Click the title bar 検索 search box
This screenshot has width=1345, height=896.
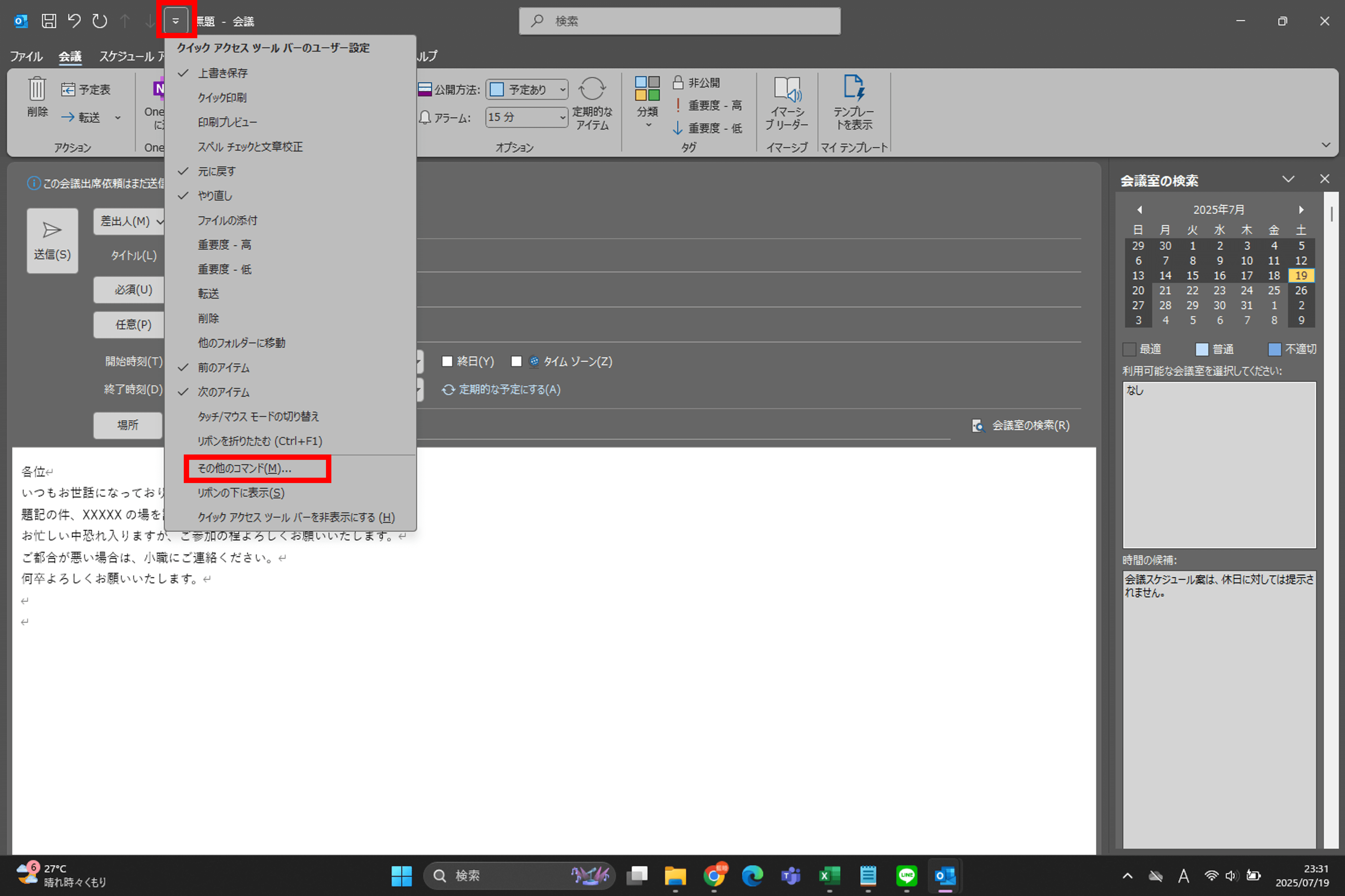[680, 21]
